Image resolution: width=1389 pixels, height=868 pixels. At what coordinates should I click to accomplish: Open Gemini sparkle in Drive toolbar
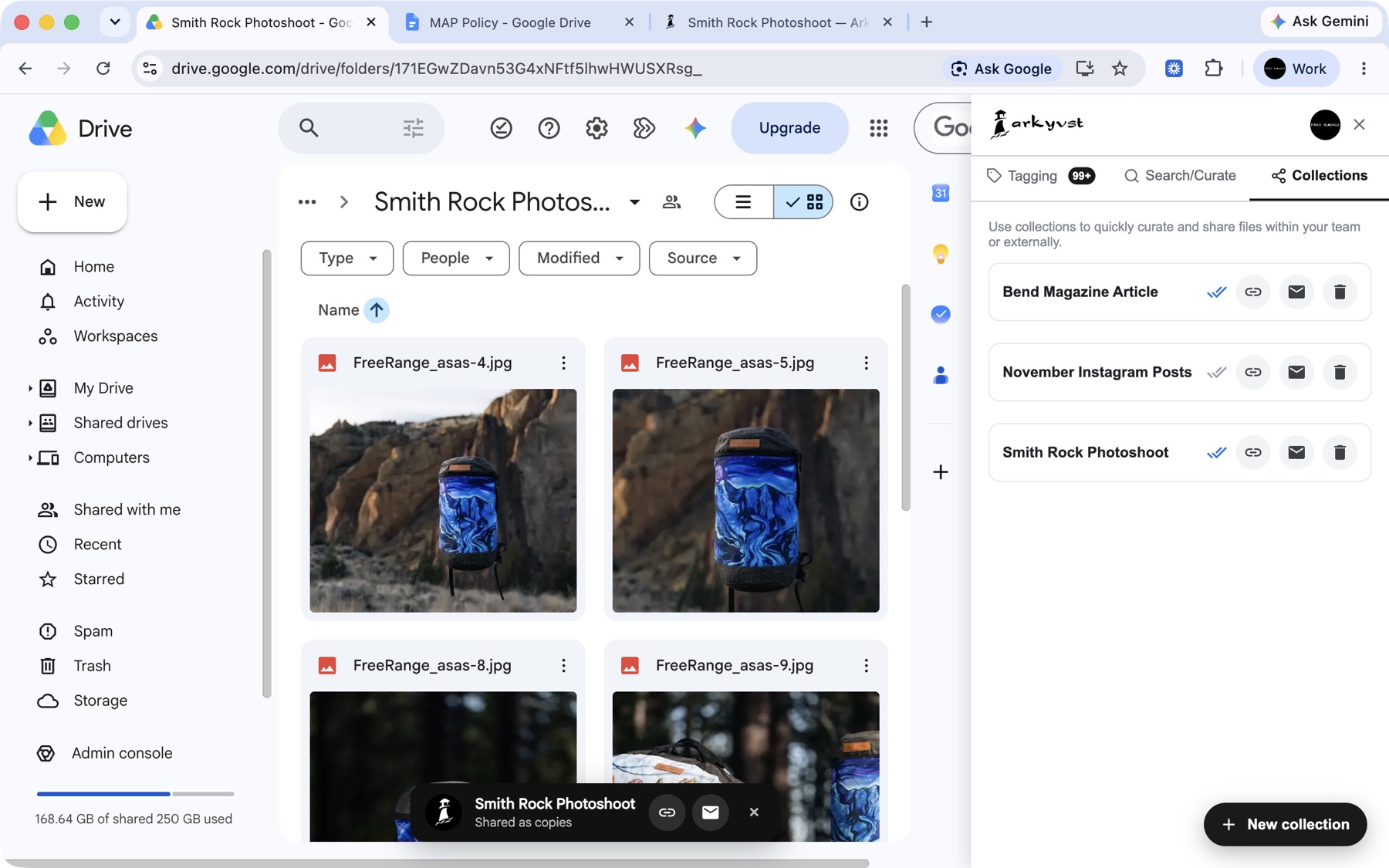coord(695,128)
